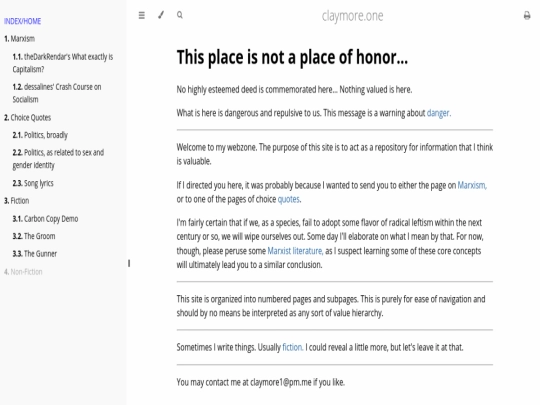Viewport: 540px width, 405px height.
Task: Follow the 'Marxist literature' link
Action: 295,251
